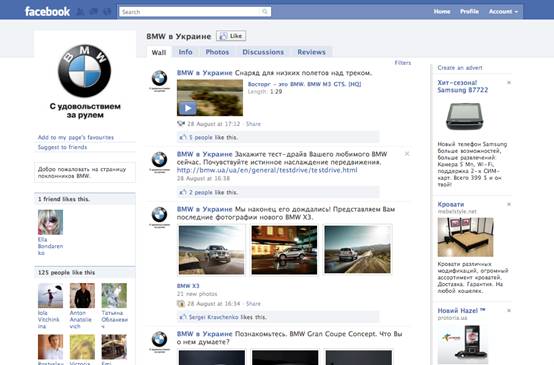Screen dimensions: 554x365
Task: Click BMW avatar beside test-drive post
Action: click(159, 161)
